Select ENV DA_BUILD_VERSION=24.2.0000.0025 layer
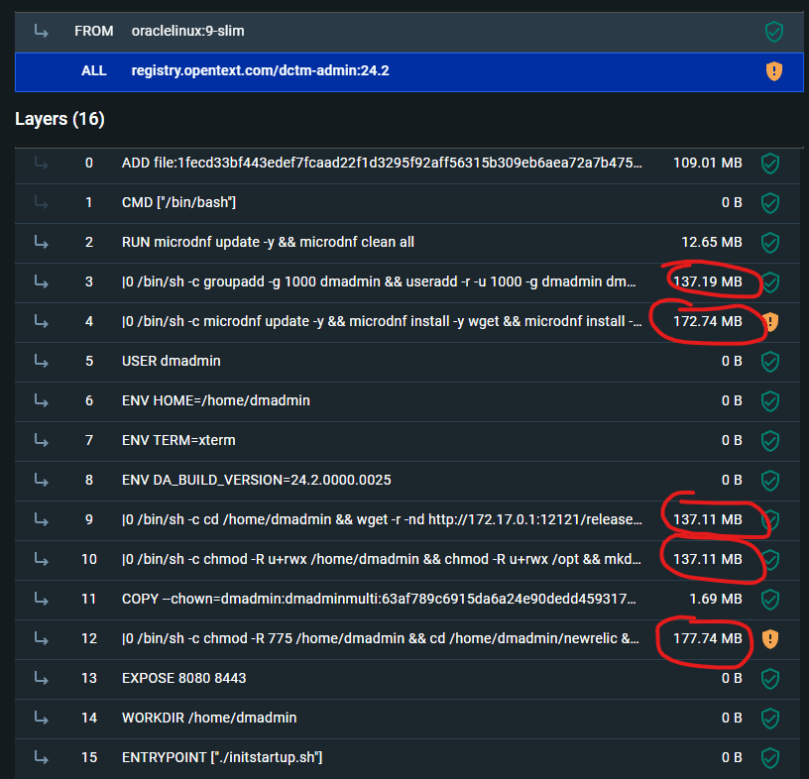 click(408, 480)
